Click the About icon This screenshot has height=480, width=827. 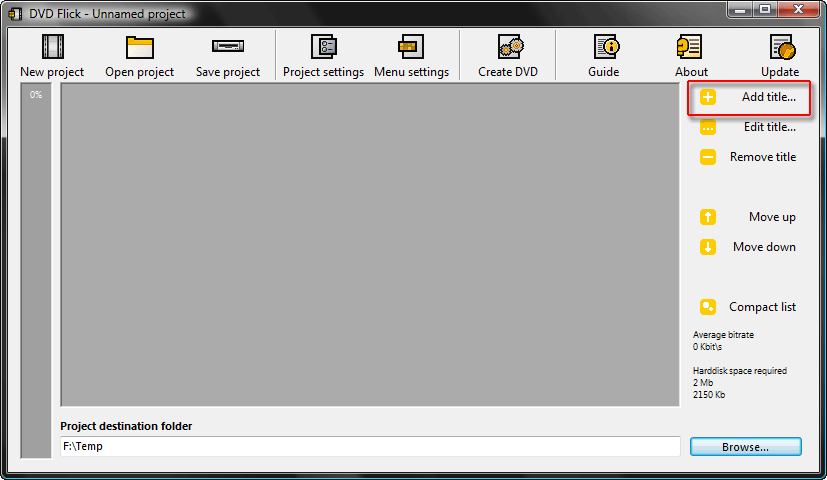coord(689,47)
